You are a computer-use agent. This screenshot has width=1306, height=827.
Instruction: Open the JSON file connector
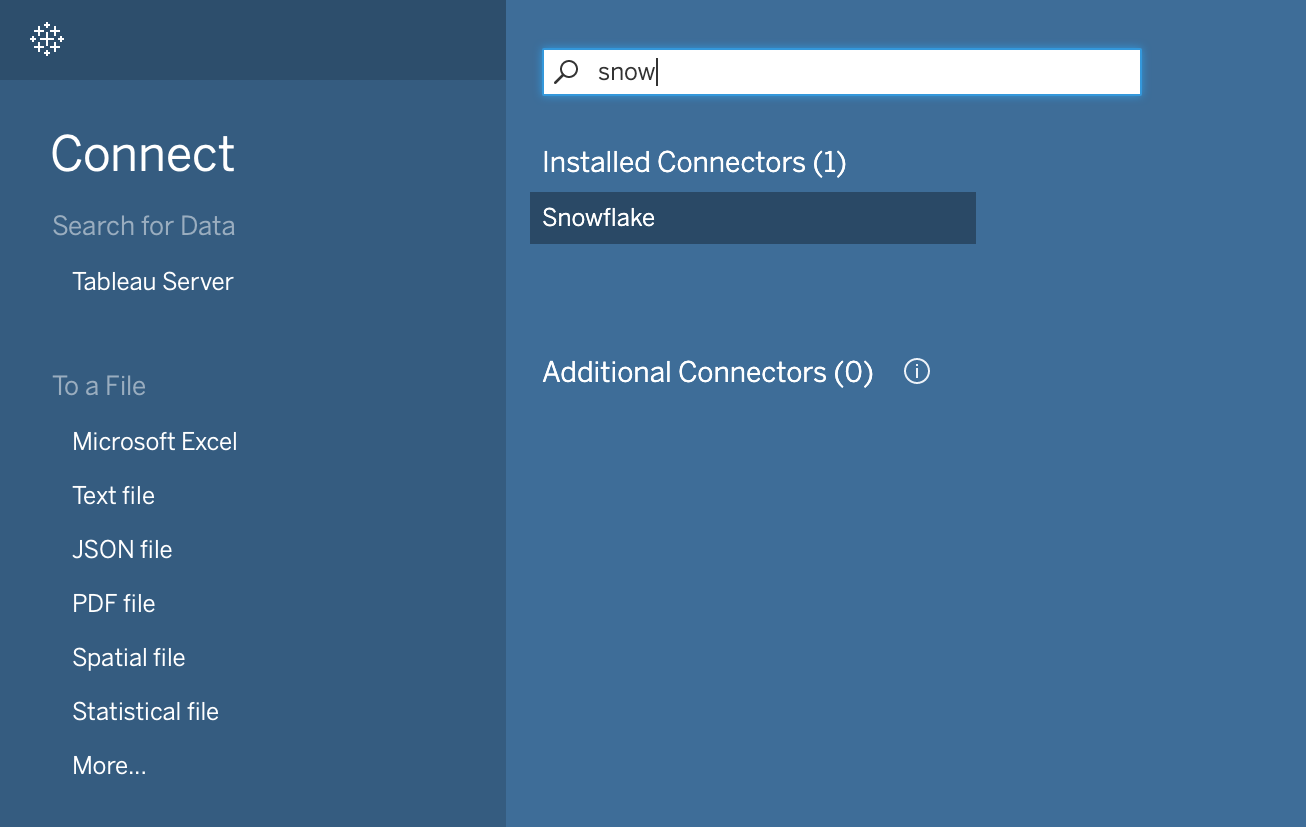pos(122,550)
